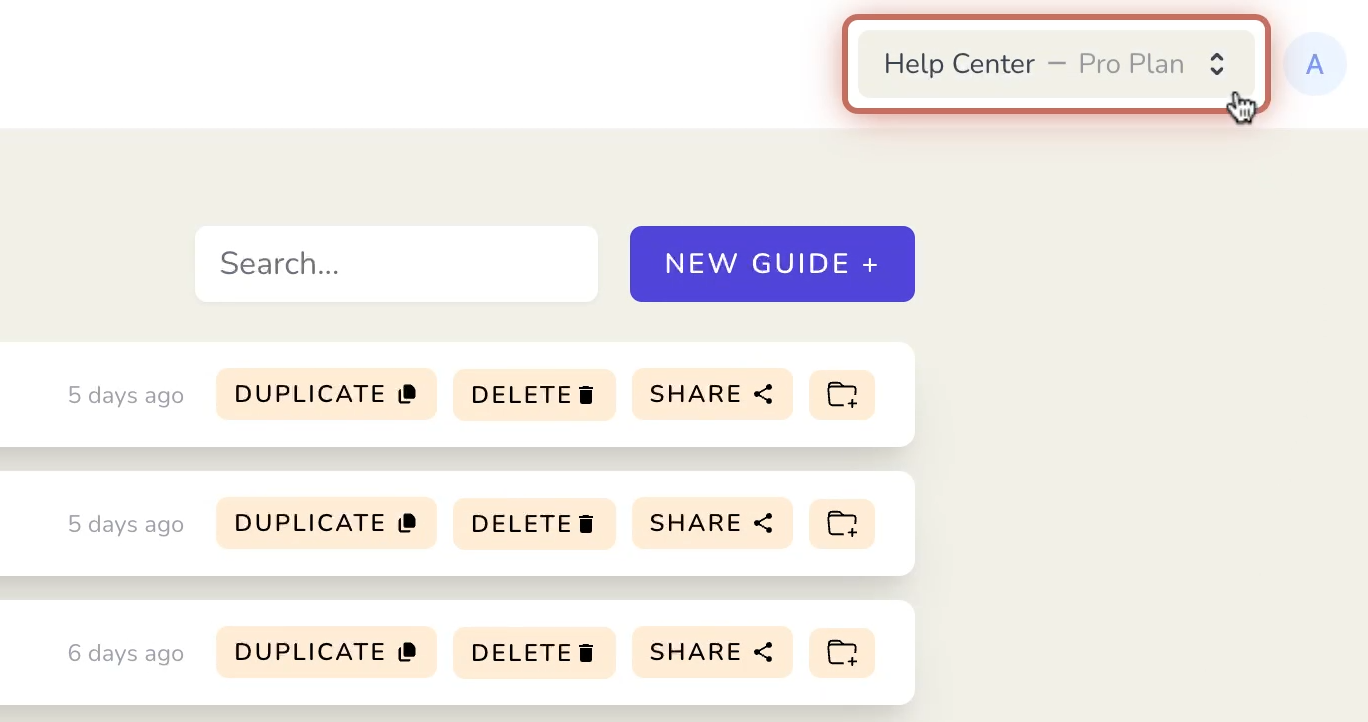Open the Help Center Pro Plan workspace switcher

(1055, 64)
